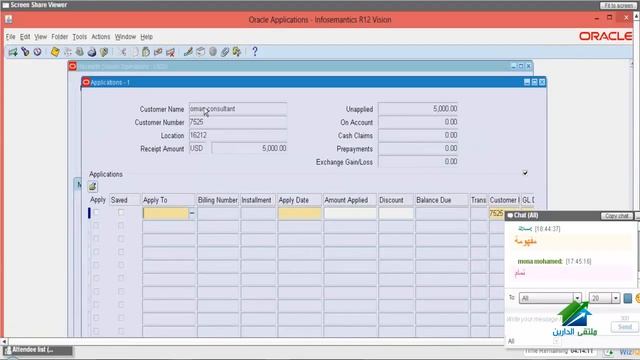Open the View menu

[x=40, y=37]
